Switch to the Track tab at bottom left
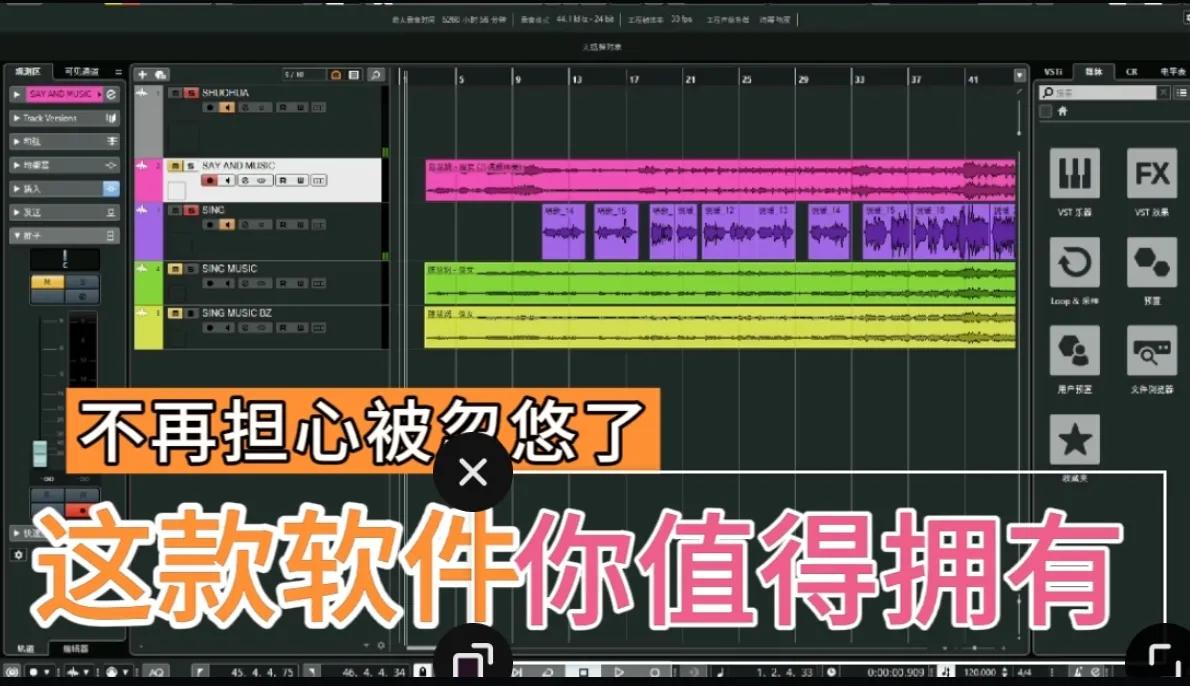 tap(26, 649)
